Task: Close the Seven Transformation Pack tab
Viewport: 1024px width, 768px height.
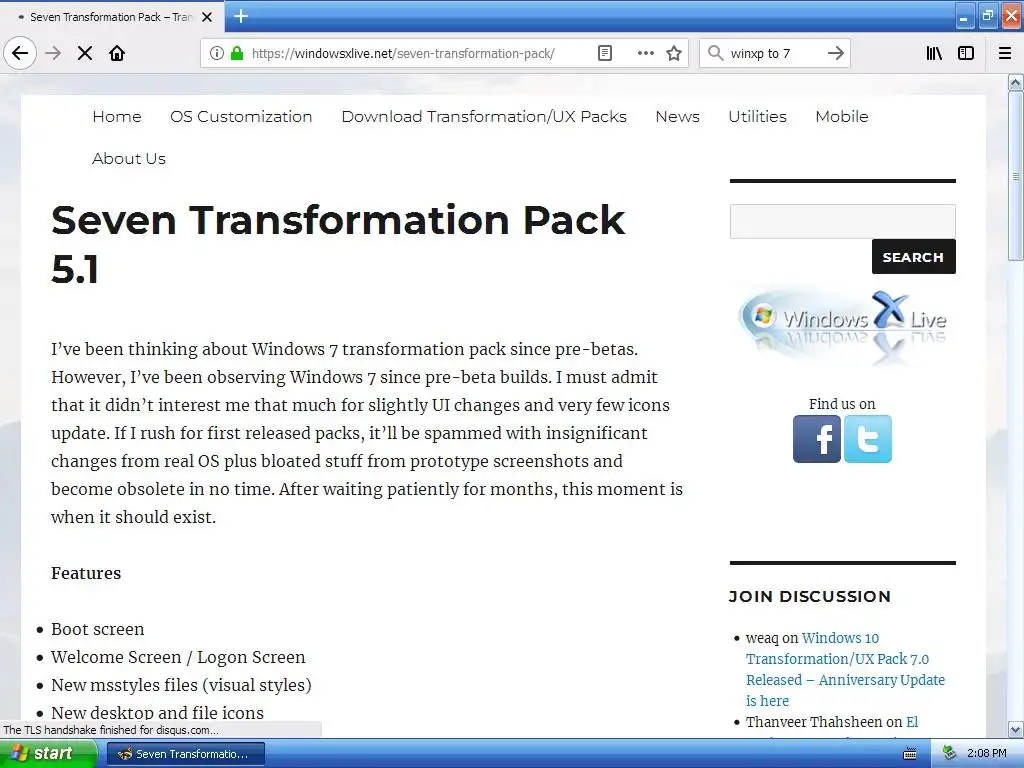Action: point(207,17)
